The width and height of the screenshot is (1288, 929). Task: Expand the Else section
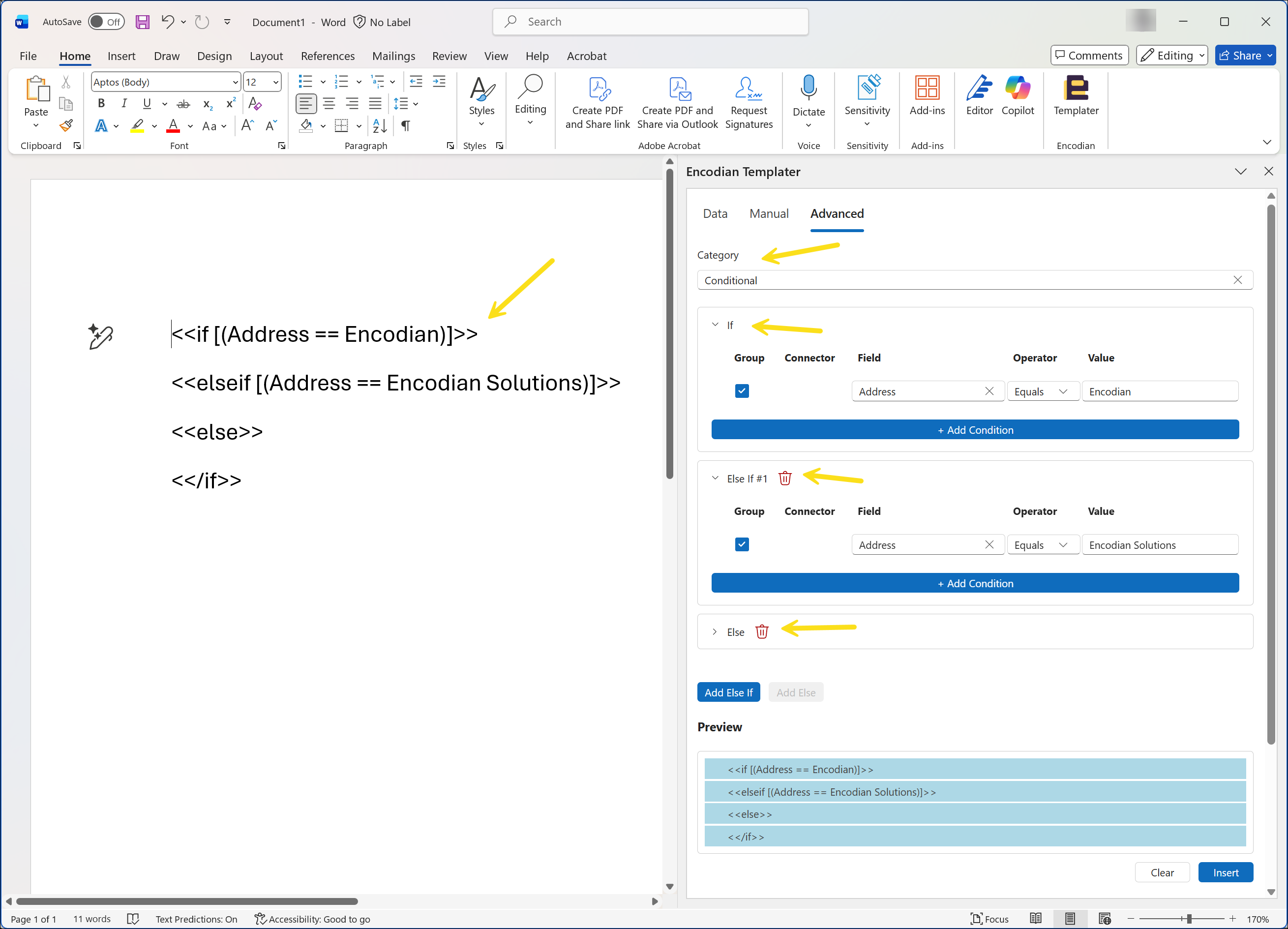(715, 631)
